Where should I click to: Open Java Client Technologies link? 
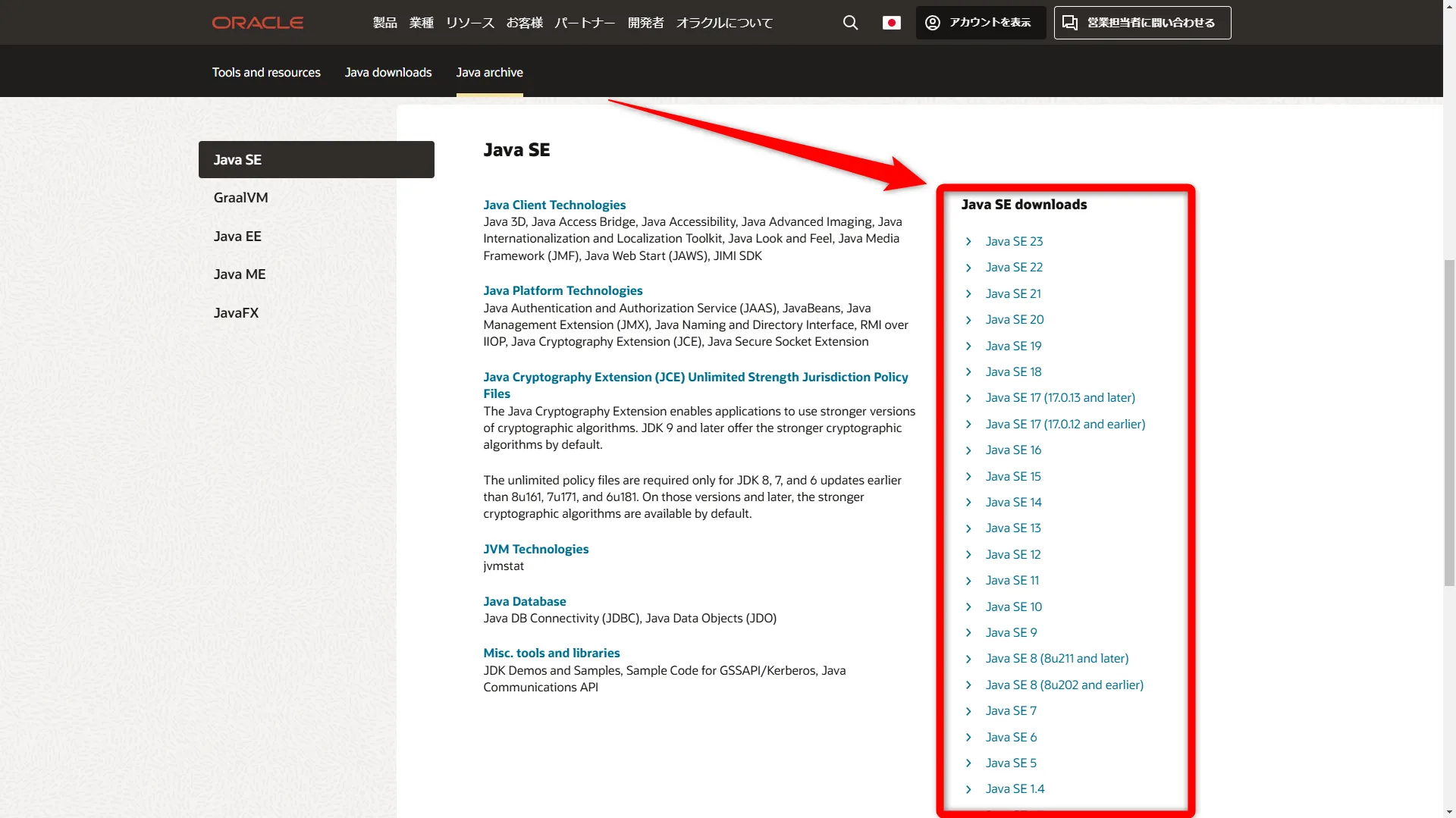(x=554, y=205)
